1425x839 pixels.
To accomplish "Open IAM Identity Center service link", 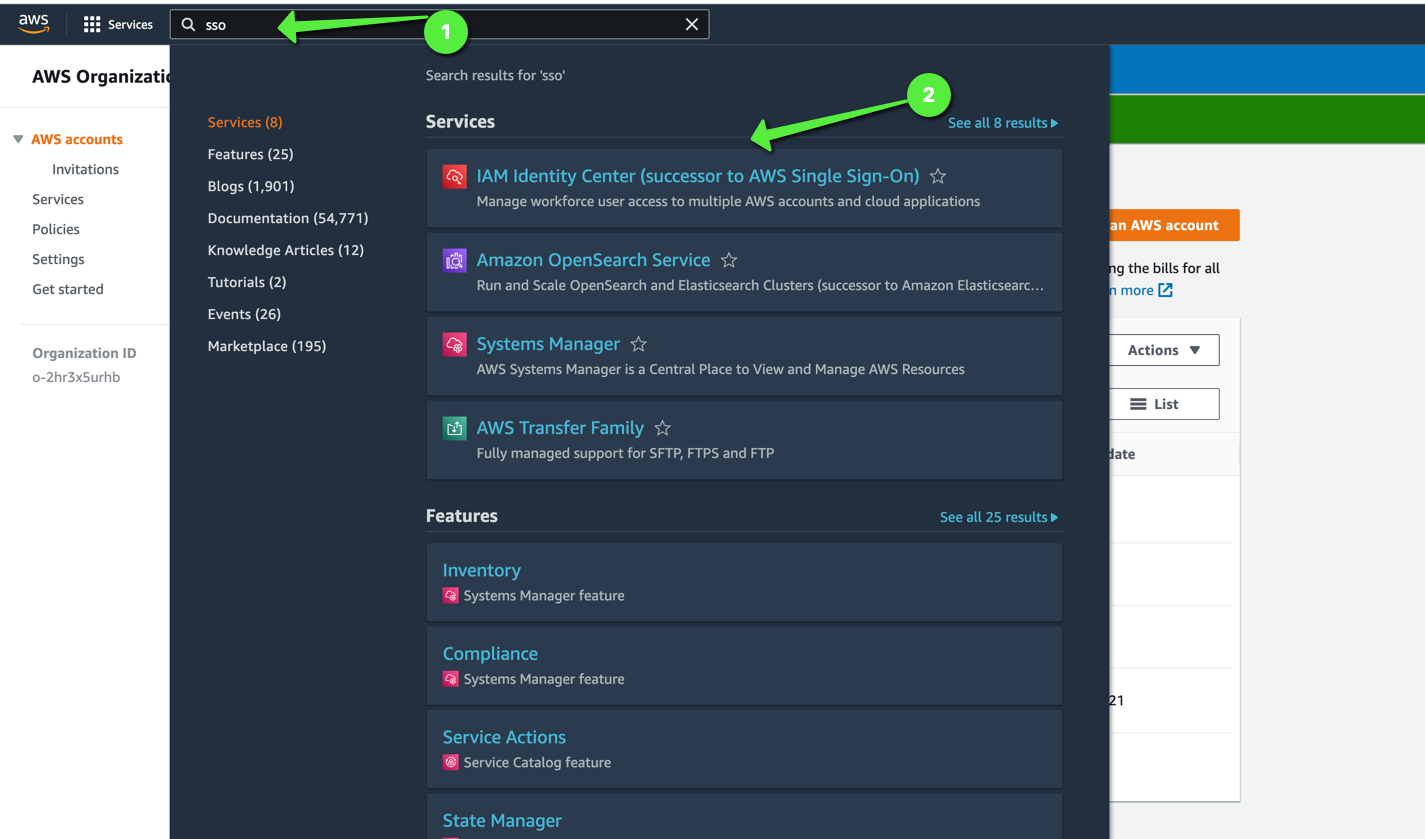I will (x=698, y=176).
